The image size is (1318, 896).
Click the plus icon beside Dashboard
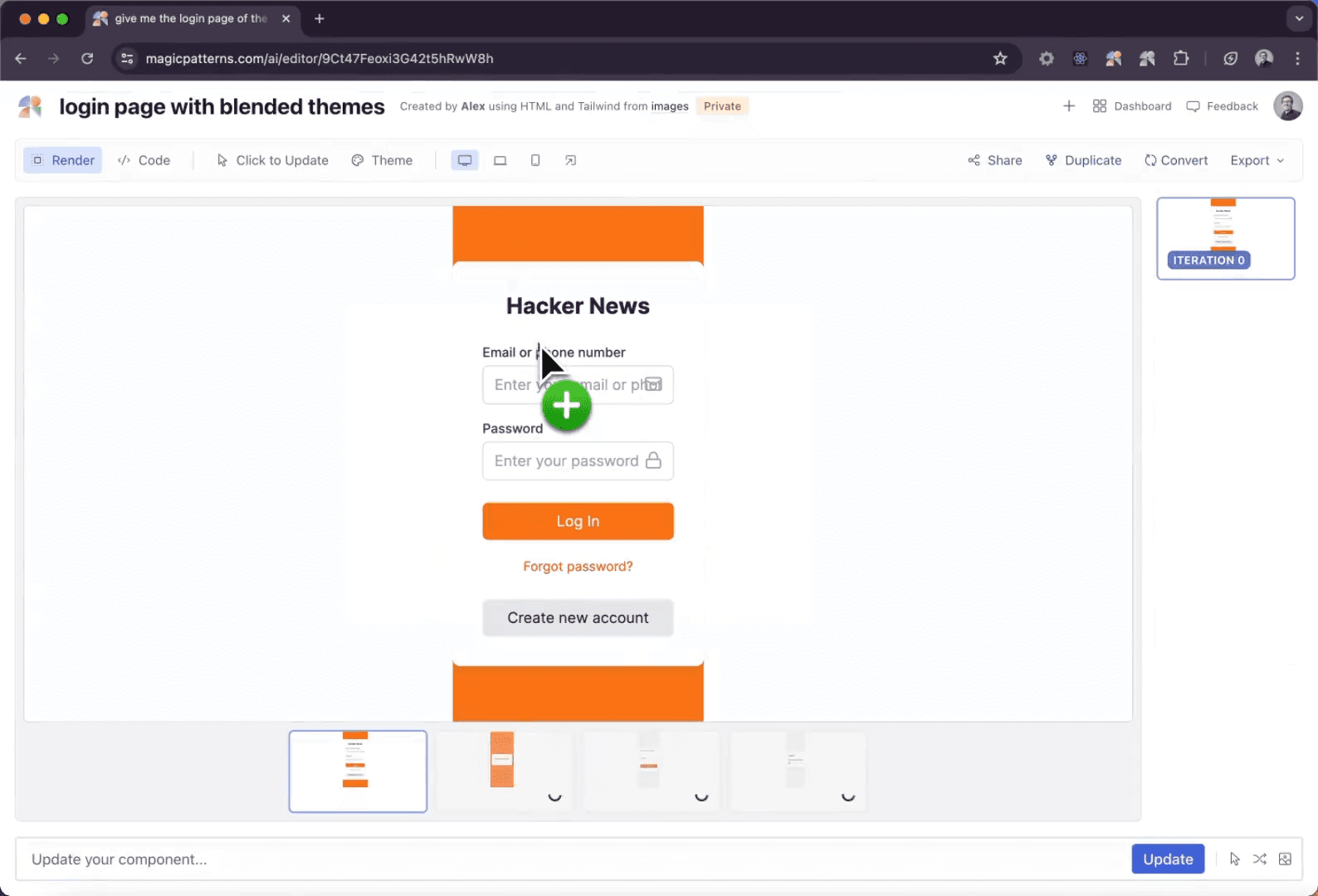click(x=1069, y=106)
